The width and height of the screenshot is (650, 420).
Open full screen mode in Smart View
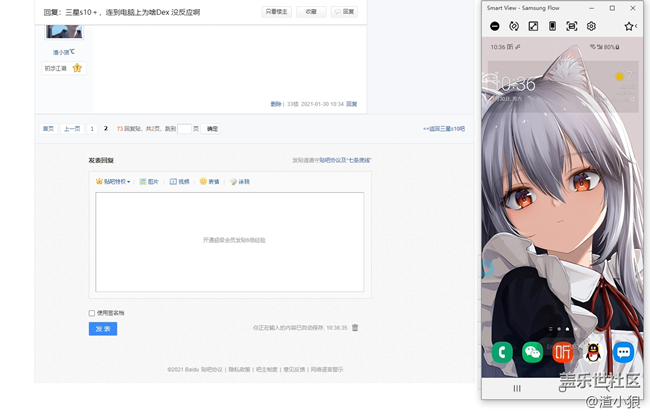click(x=533, y=27)
